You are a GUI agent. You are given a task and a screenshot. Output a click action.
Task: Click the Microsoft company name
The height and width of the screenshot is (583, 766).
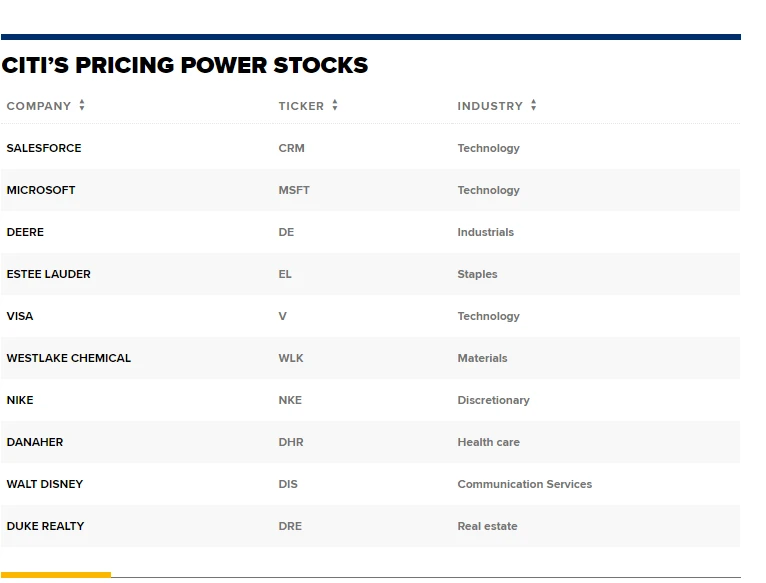41,190
